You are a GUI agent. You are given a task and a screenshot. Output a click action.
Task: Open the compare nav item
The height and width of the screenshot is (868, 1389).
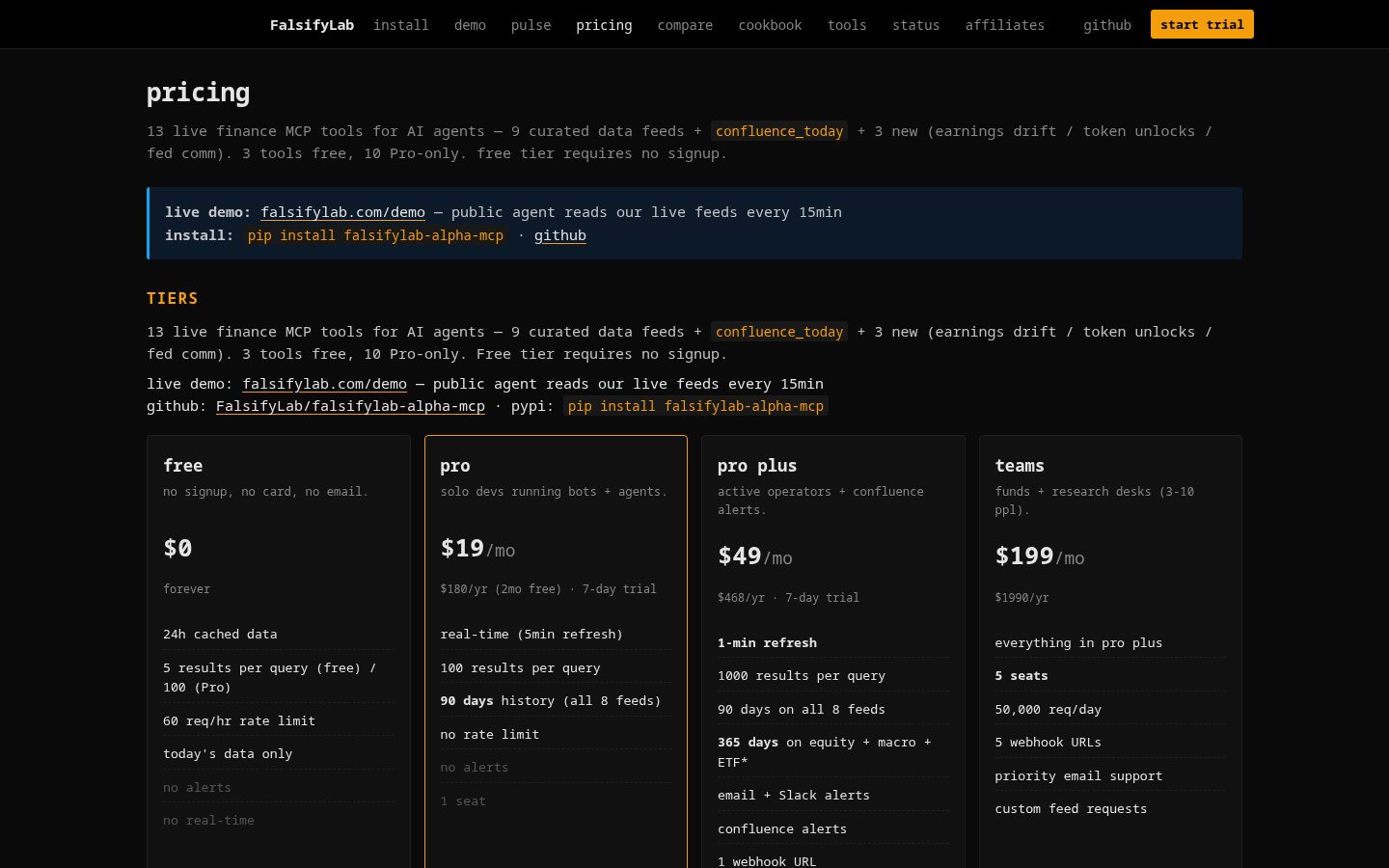pos(685,25)
